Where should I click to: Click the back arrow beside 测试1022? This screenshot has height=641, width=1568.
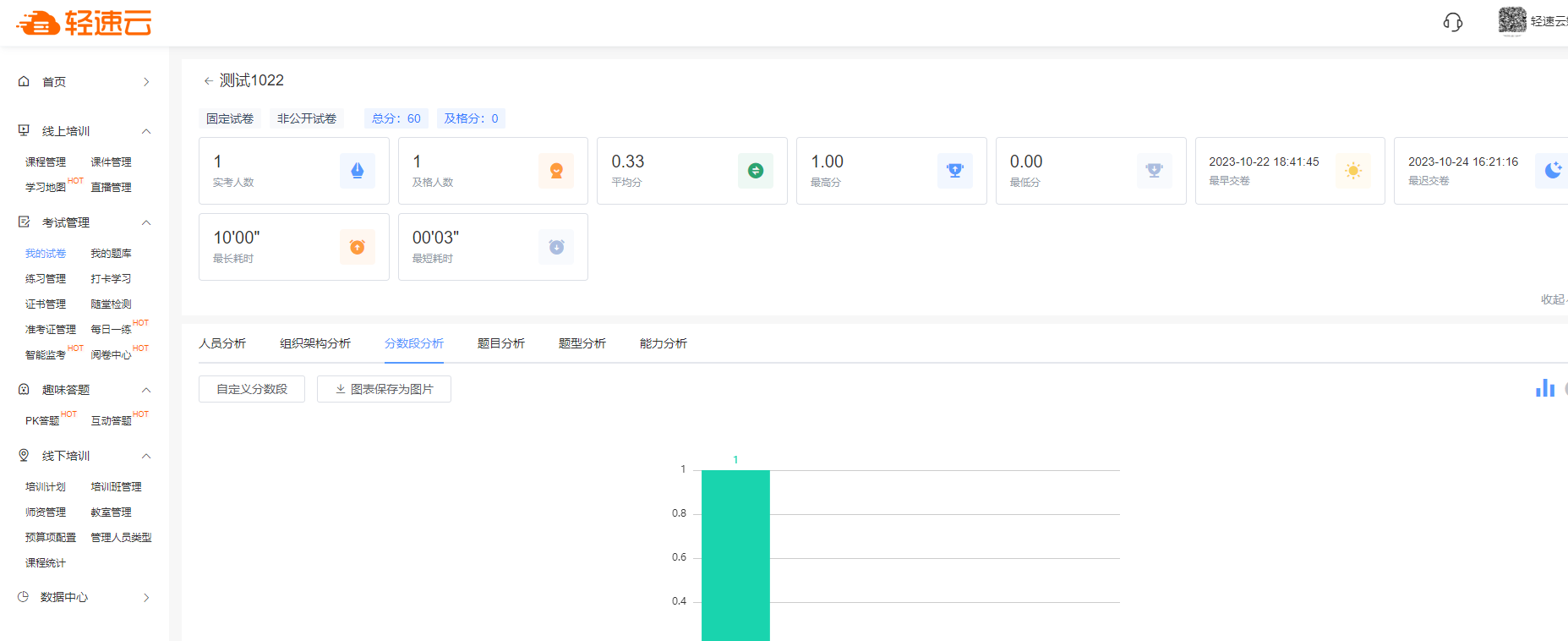(208, 81)
